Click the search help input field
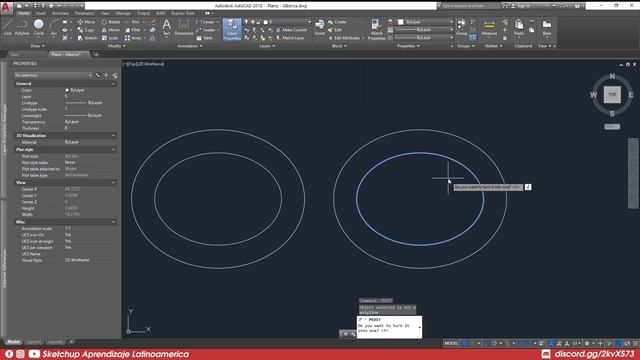The width and height of the screenshot is (640, 360). point(469,6)
